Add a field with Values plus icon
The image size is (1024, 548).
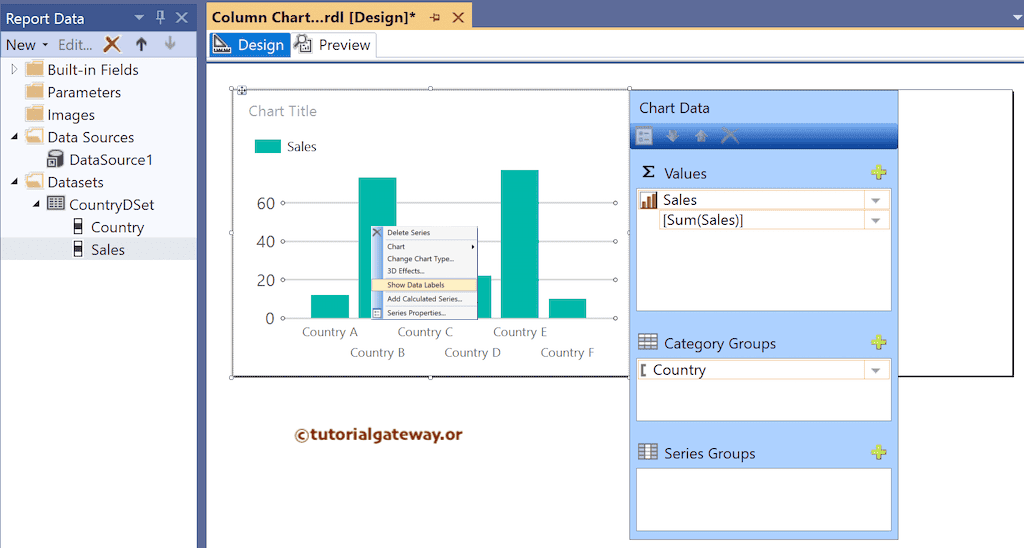[x=879, y=172]
